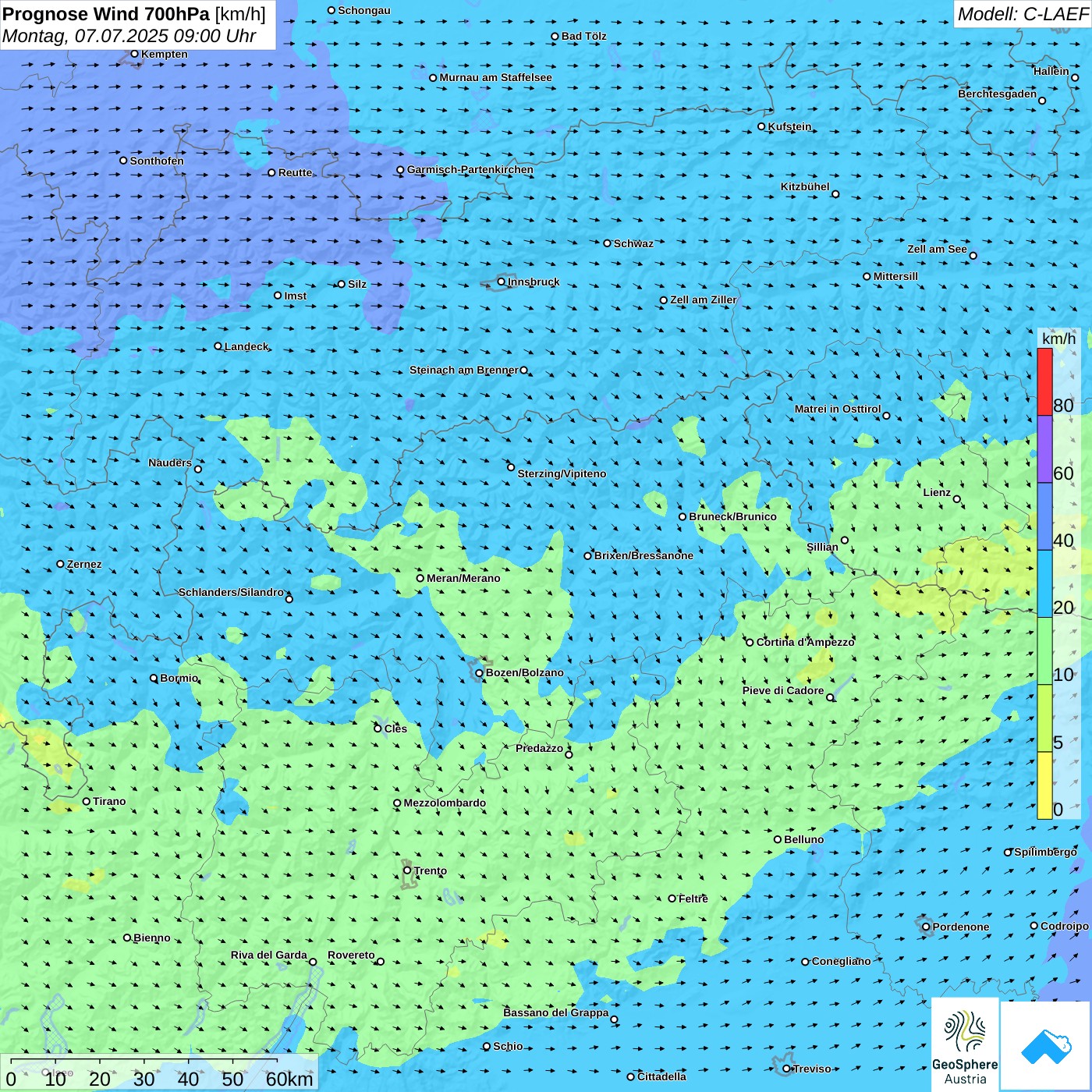Click the Meran/Merano city label
Viewport: 1092px width, 1092px height.
(463, 579)
